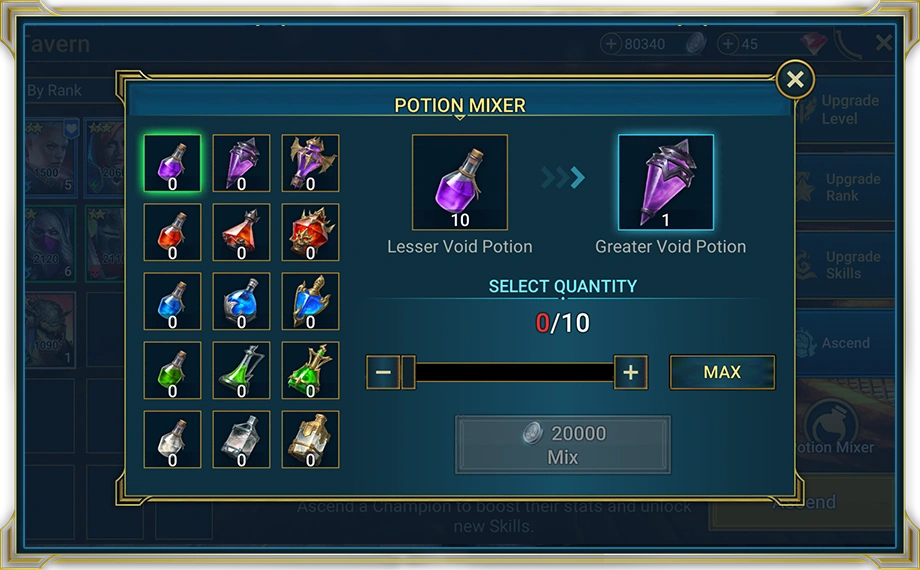The width and height of the screenshot is (920, 570).
Task: Click the Mix button costing 20000 silver
Action: point(563,444)
